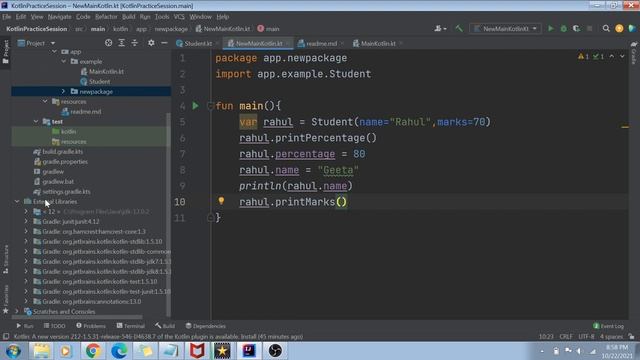Open the user account toolbar icon
The width and height of the screenshot is (640, 360).
click(440, 29)
